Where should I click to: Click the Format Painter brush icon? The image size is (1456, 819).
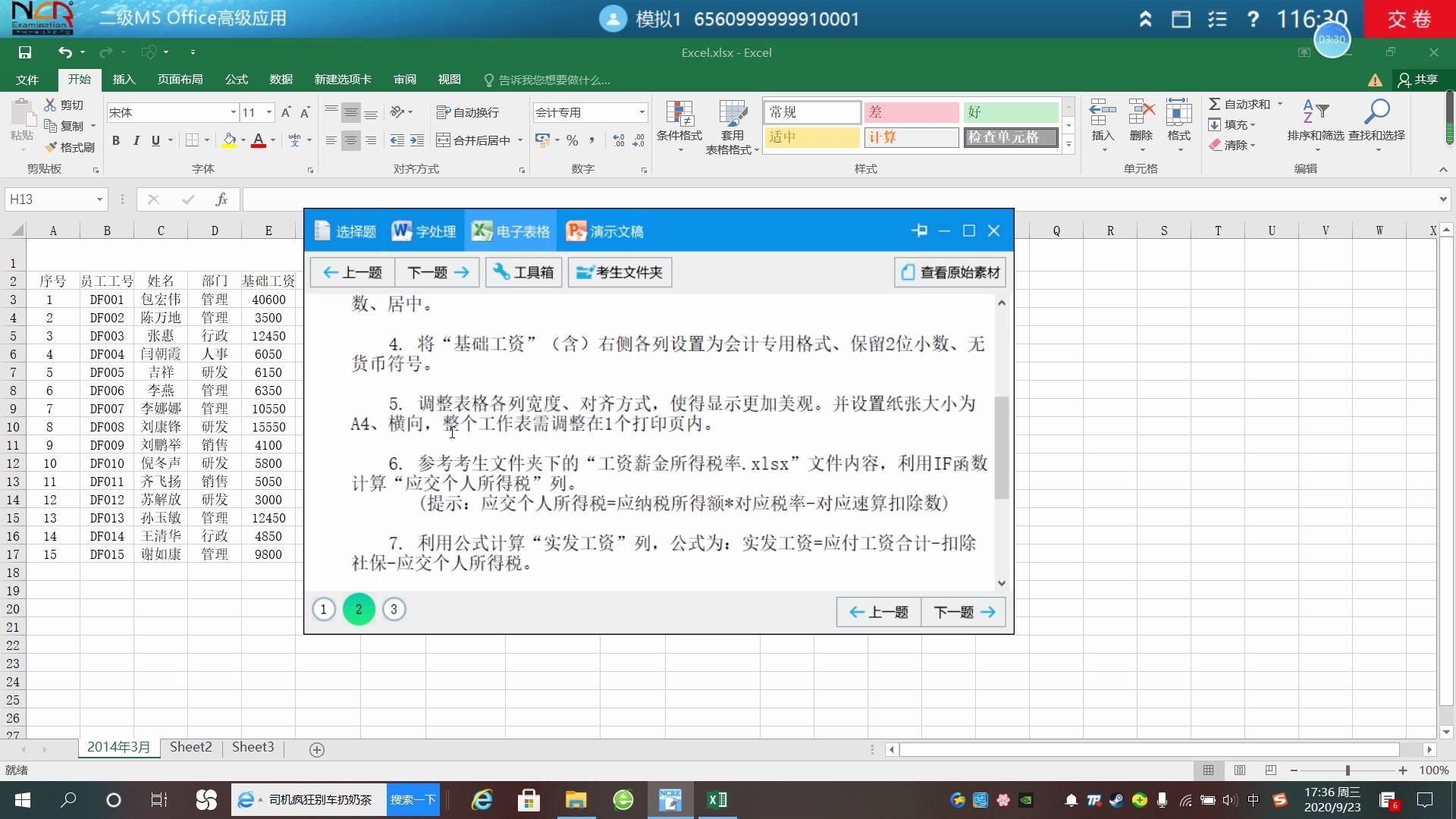coord(52,148)
